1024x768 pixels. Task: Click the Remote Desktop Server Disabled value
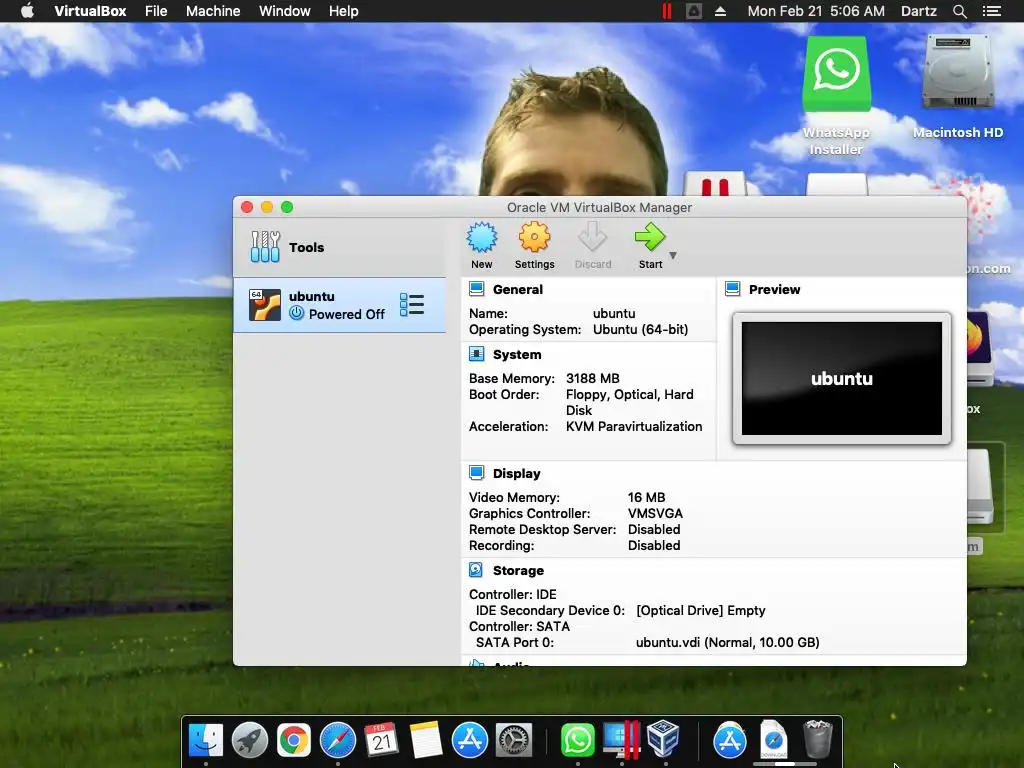pos(654,530)
